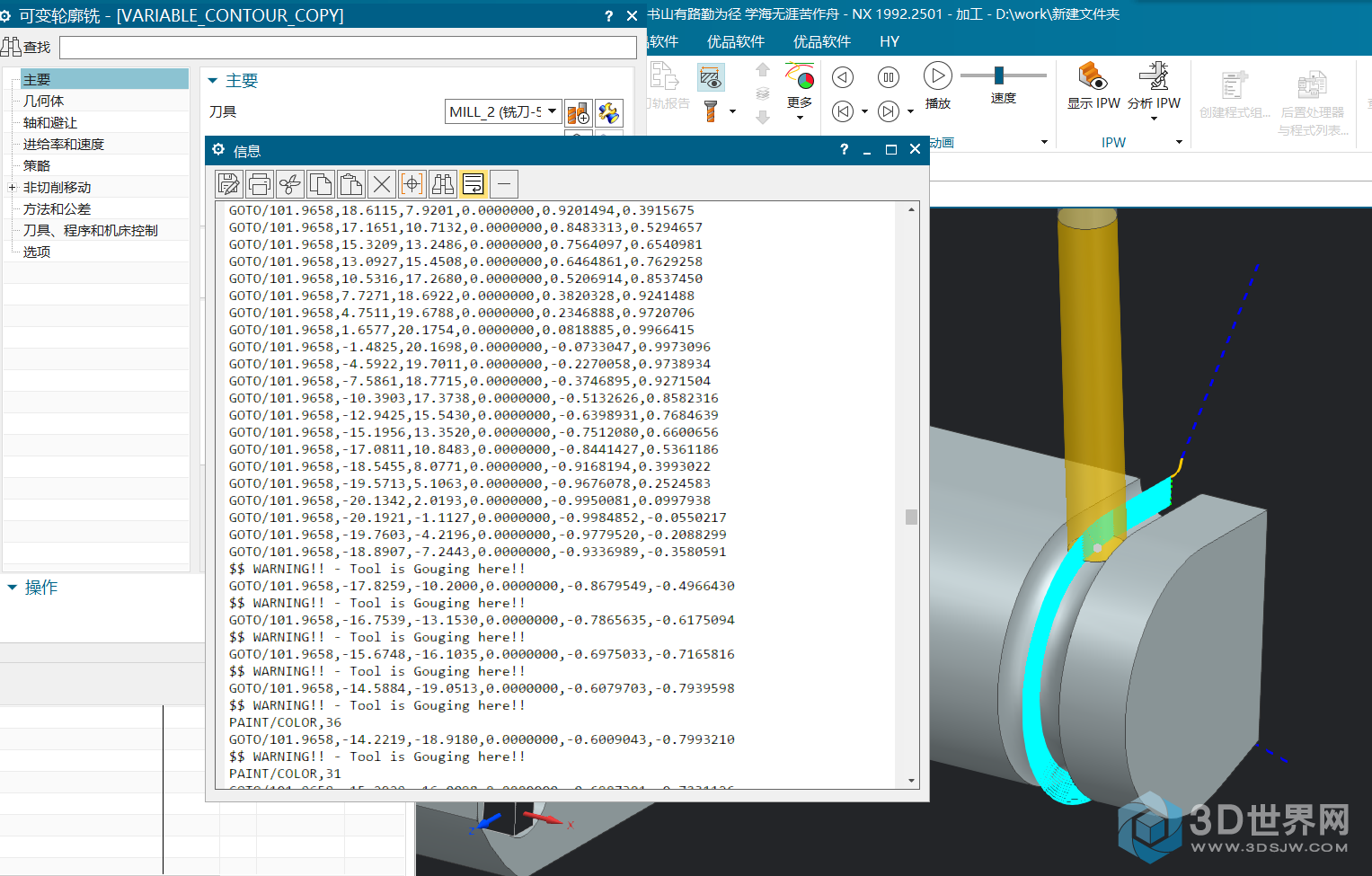The width and height of the screenshot is (1372, 876).
Task: Click help question mark in 可变轮廓铣 dialog
Action: (x=609, y=16)
